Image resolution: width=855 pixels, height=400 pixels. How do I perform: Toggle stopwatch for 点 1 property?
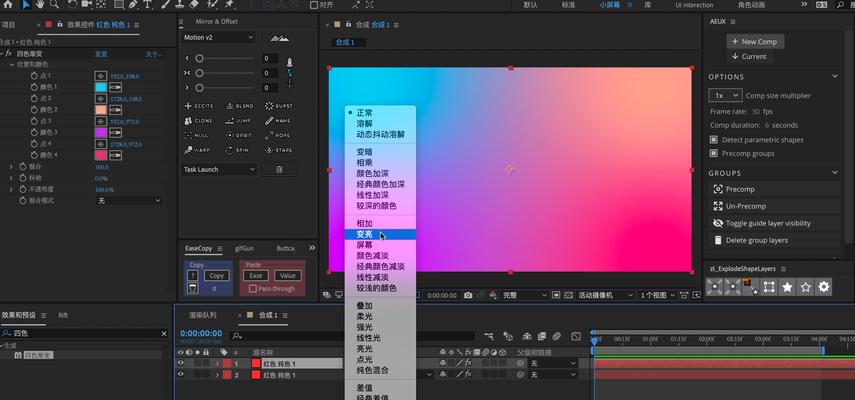pyautogui.click(x=34, y=76)
